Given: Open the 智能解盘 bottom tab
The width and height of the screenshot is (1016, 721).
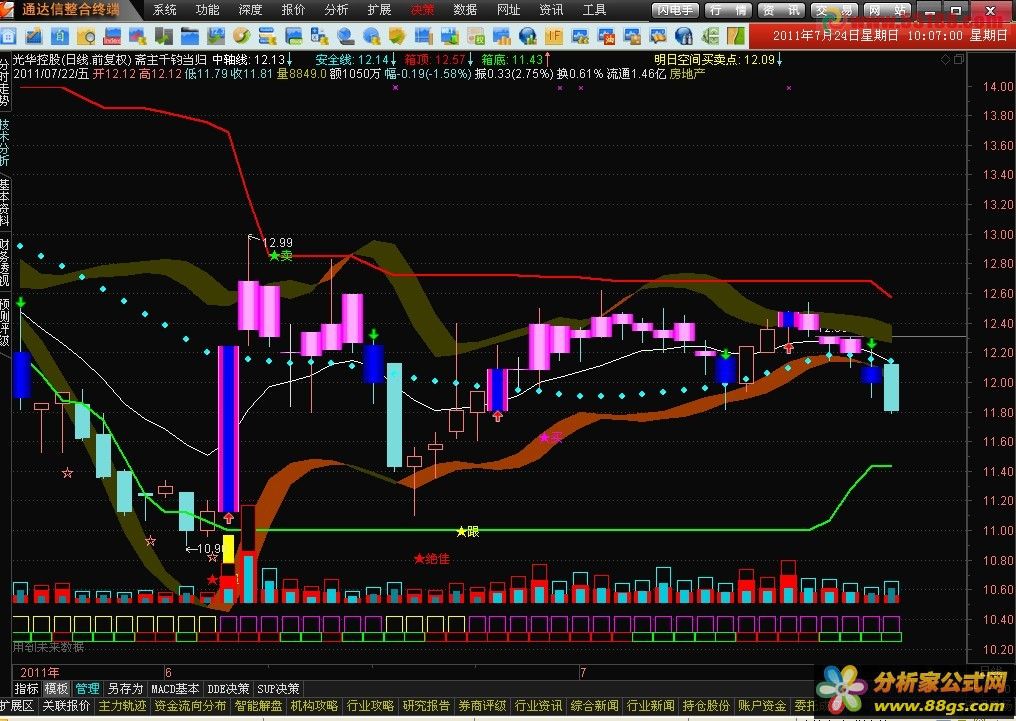Looking at the screenshot, I should pyautogui.click(x=259, y=705).
